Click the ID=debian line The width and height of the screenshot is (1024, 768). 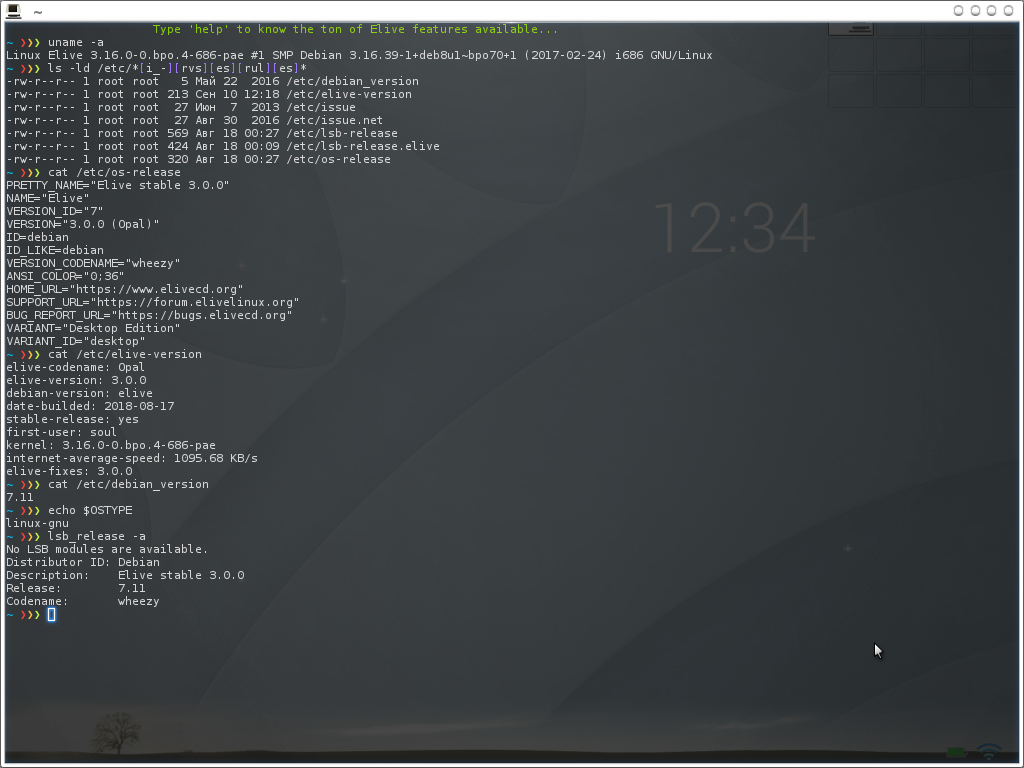[37, 238]
